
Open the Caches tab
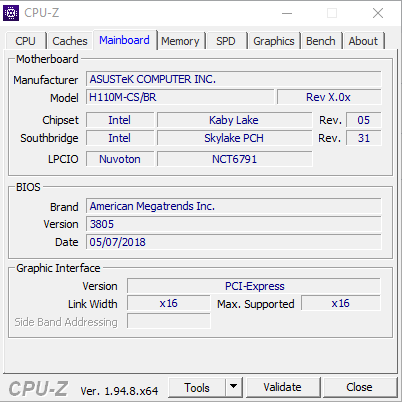click(70, 41)
